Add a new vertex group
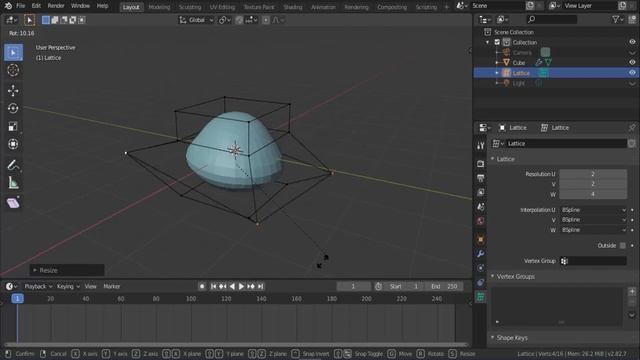This screenshot has height=360, width=640. (x=632, y=291)
